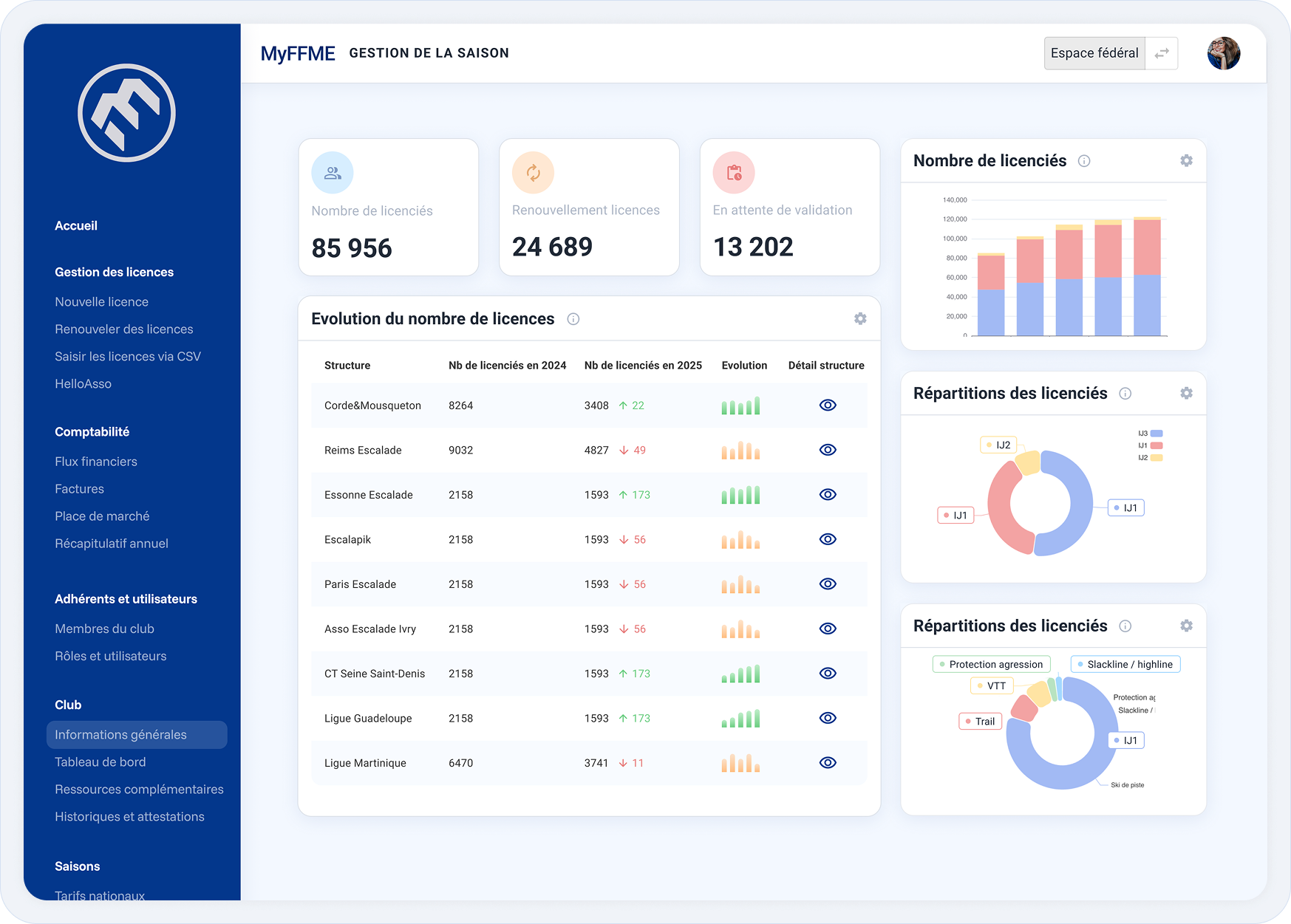This screenshot has width=1291, height=924.
Task: Click the orange renewal icon on Renouvellement card
Action: pos(533,173)
